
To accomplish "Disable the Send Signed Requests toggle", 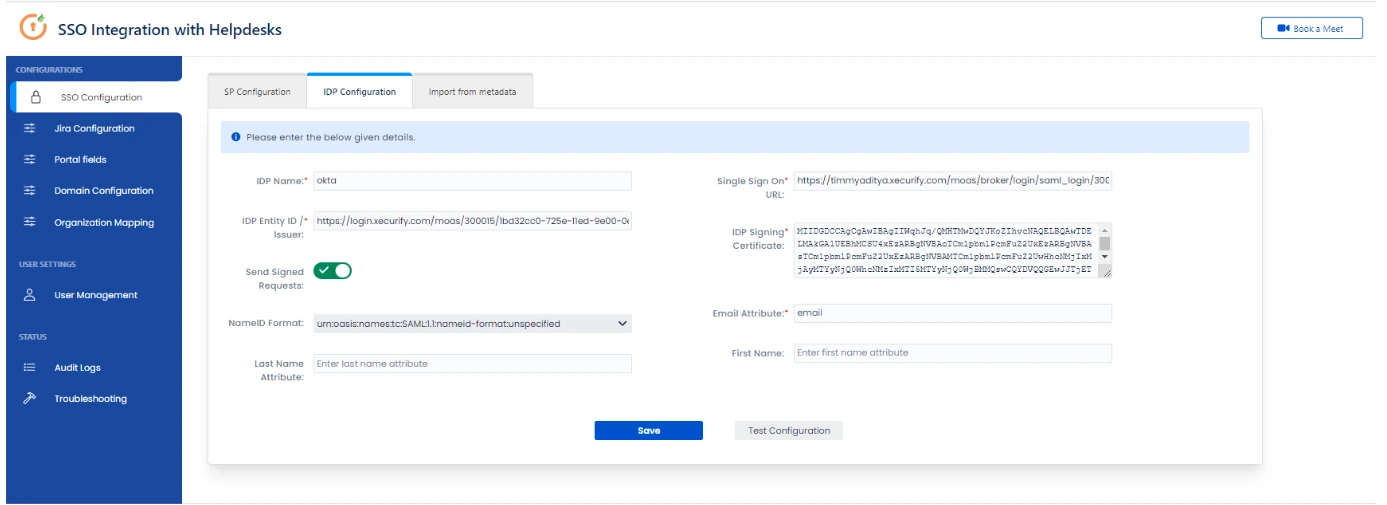I will click(x=333, y=271).
